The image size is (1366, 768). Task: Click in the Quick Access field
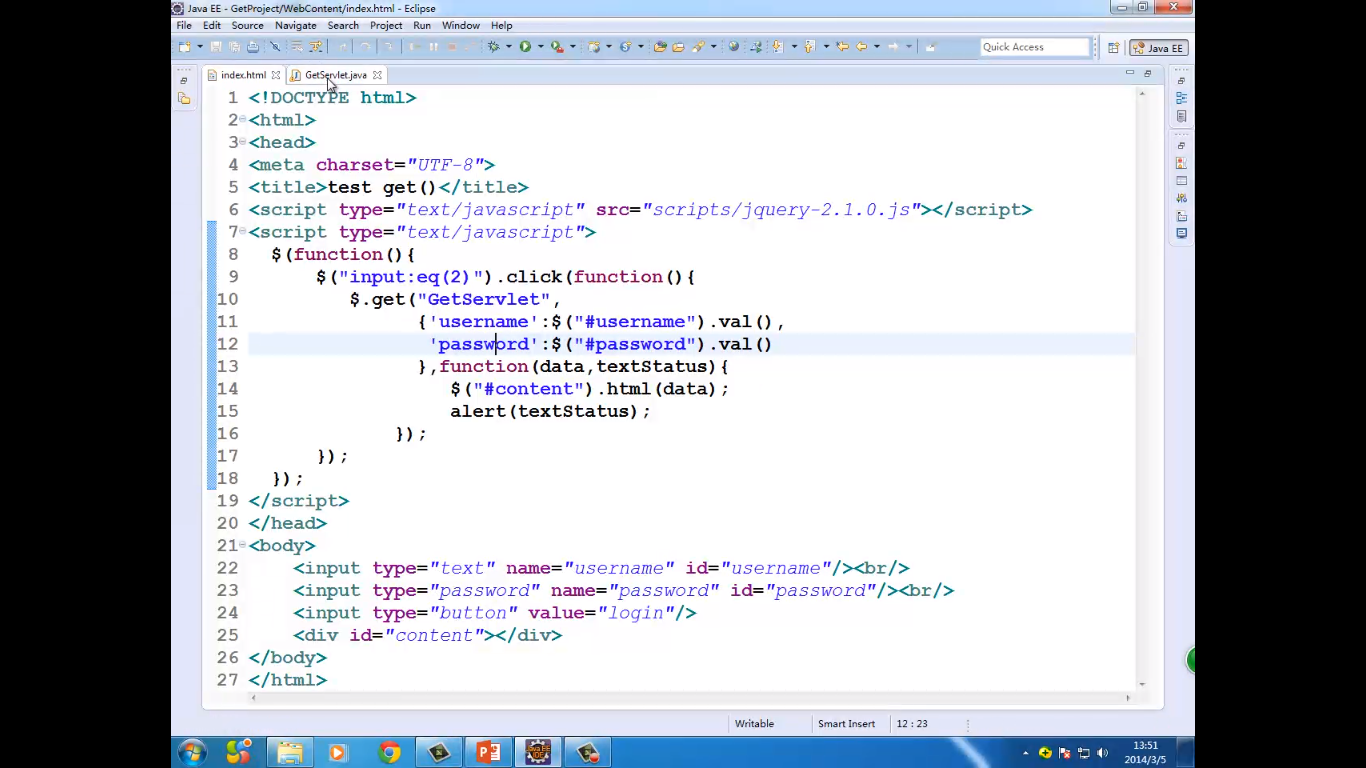[x=1034, y=47]
